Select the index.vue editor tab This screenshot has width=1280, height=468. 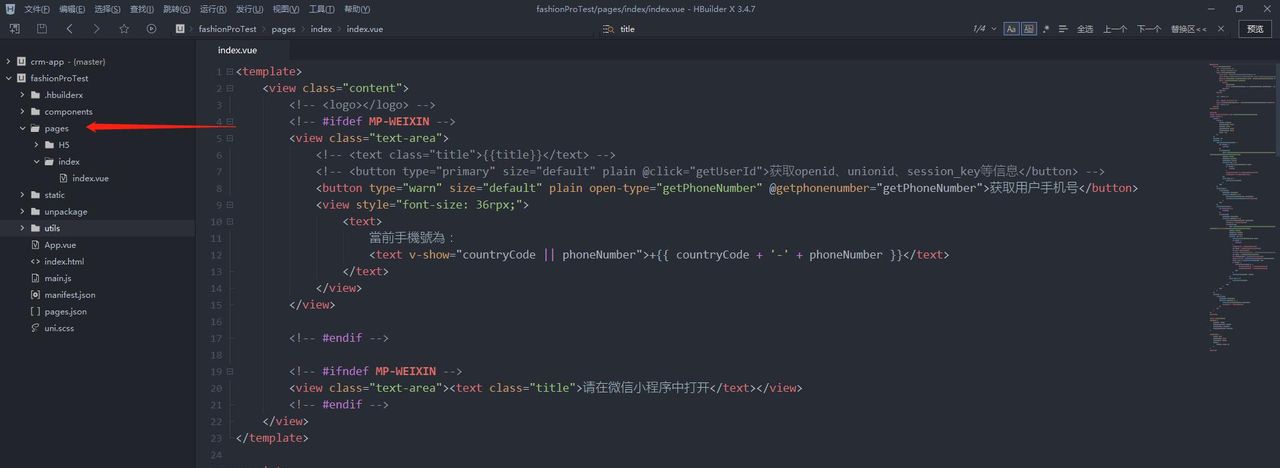[x=238, y=49]
